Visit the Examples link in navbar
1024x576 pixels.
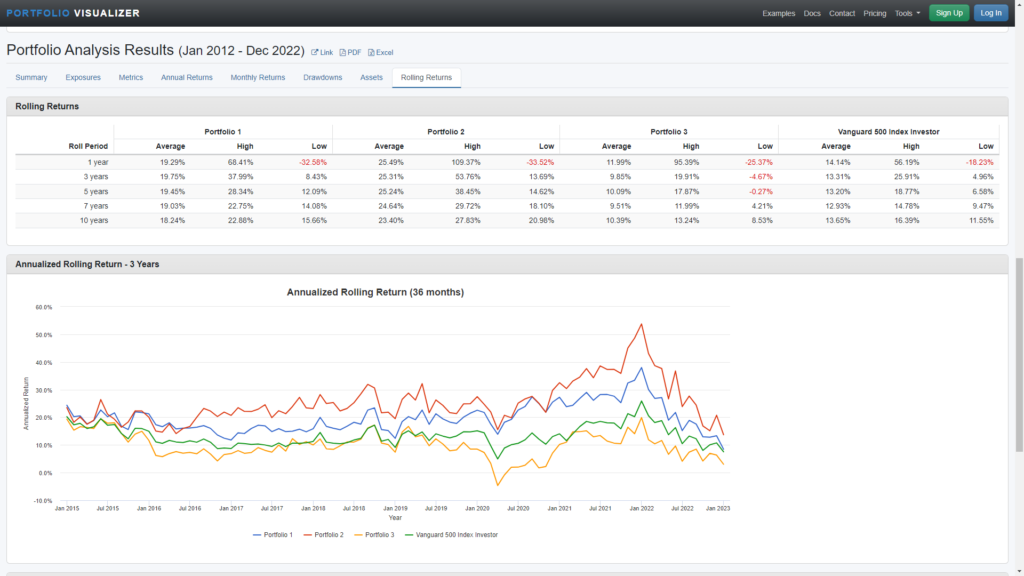(x=778, y=13)
